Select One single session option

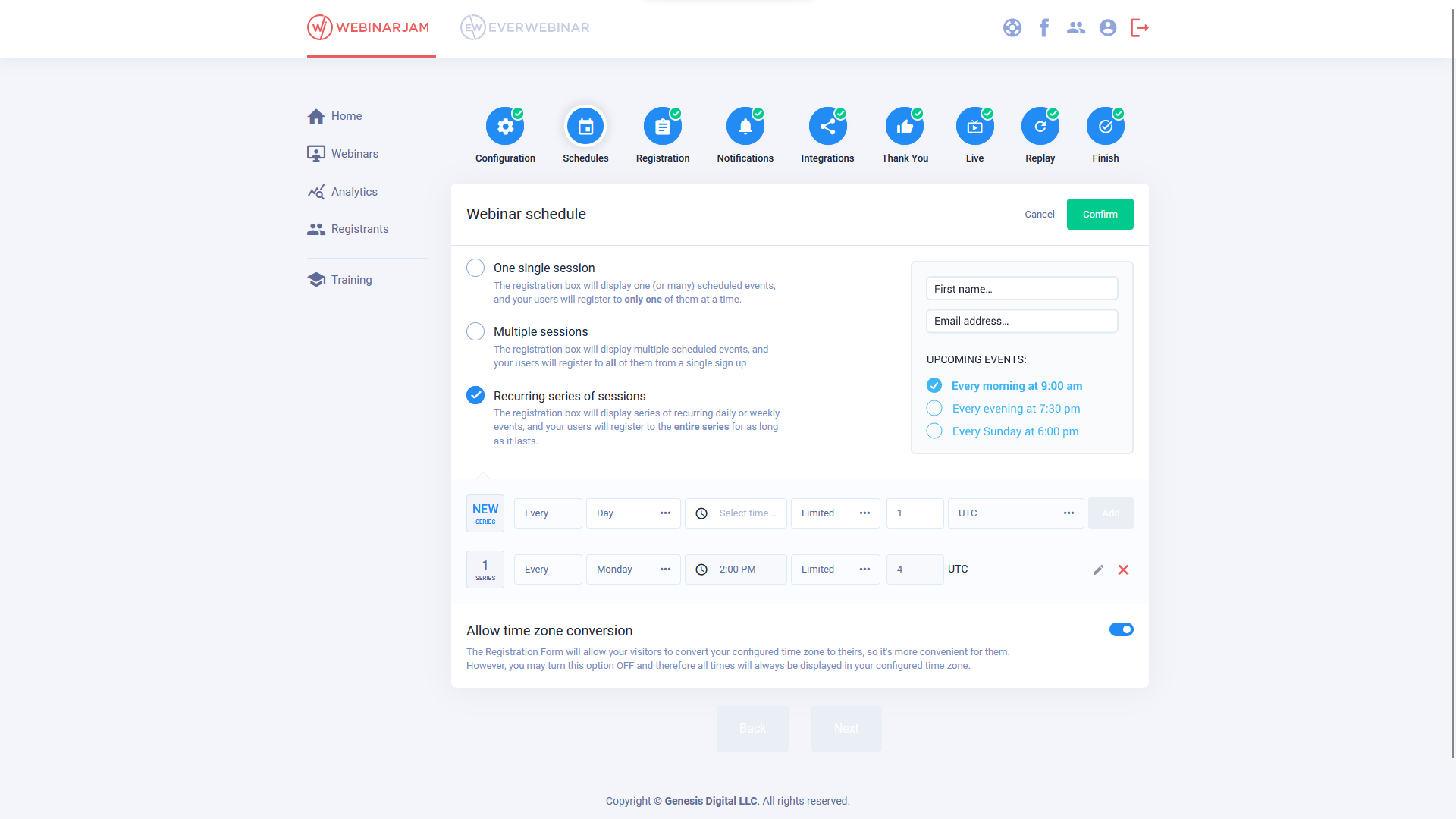(475, 268)
